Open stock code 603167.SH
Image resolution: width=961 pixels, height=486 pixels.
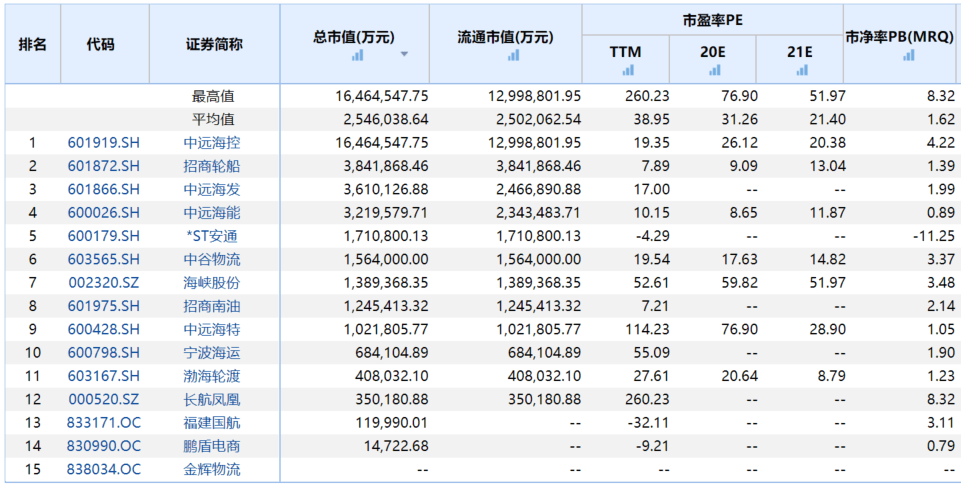coord(104,376)
